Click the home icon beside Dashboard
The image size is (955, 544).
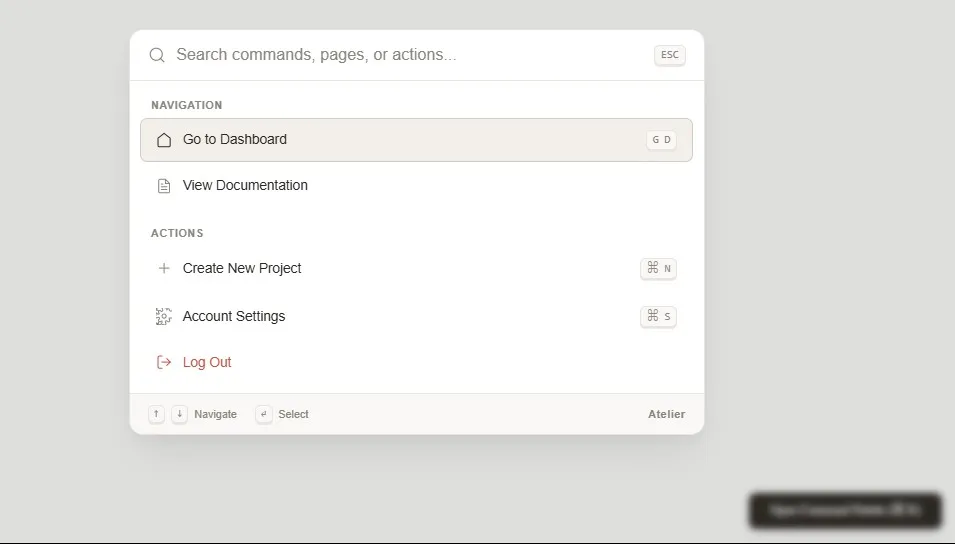pyautogui.click(x=164, y=140)
